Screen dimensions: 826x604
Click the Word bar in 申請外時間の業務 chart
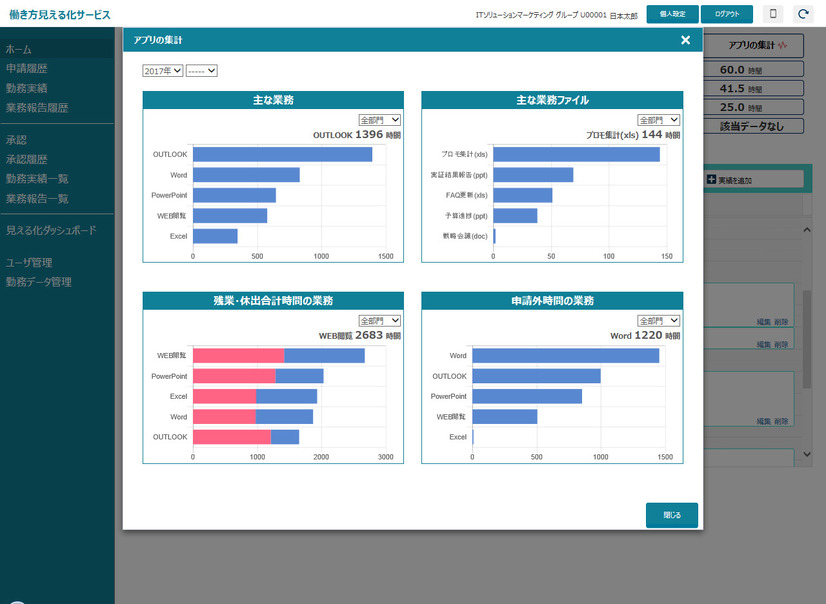566,355
